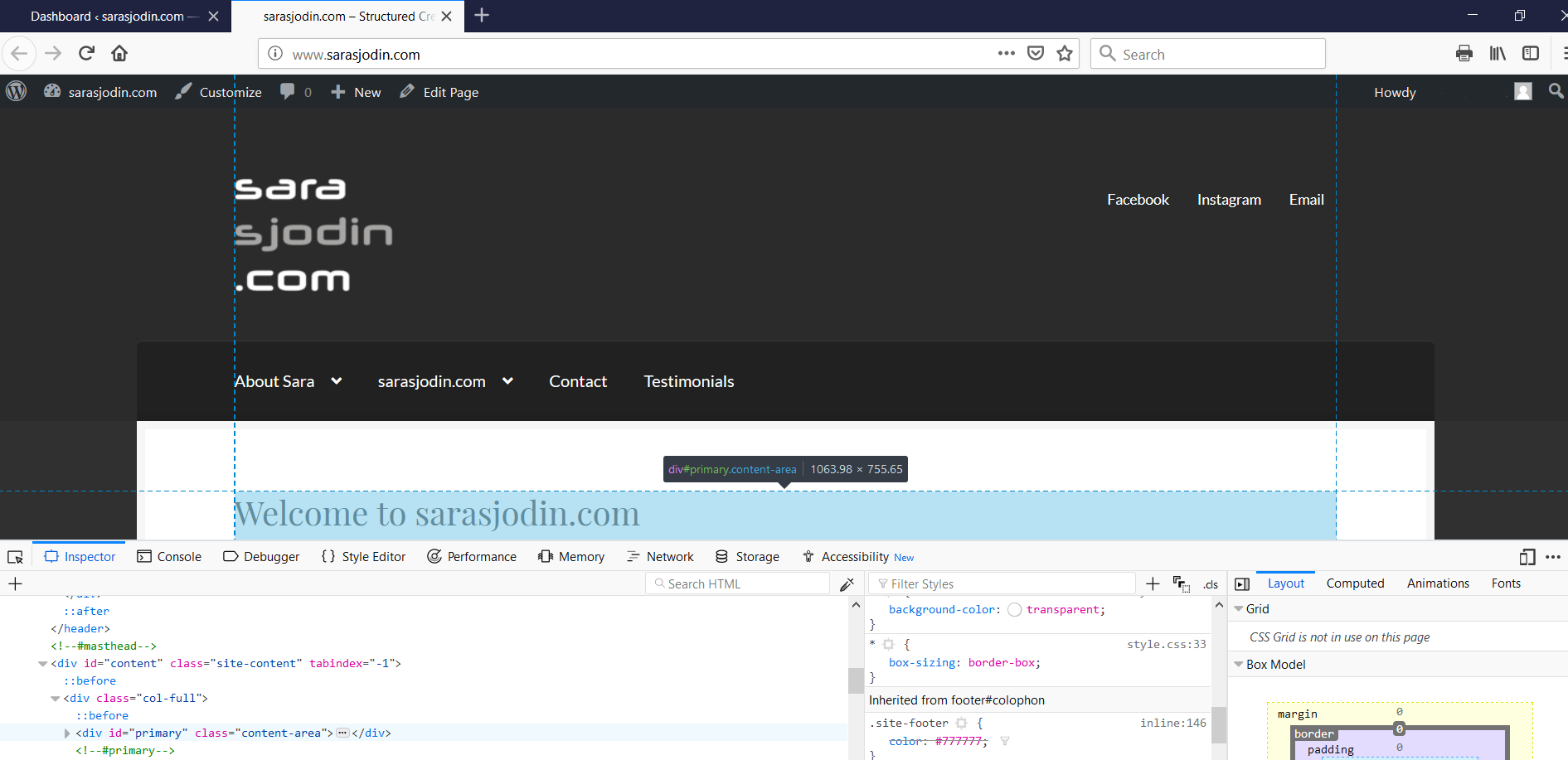Go back with the browser back arrow

click(x=19, y=54)
